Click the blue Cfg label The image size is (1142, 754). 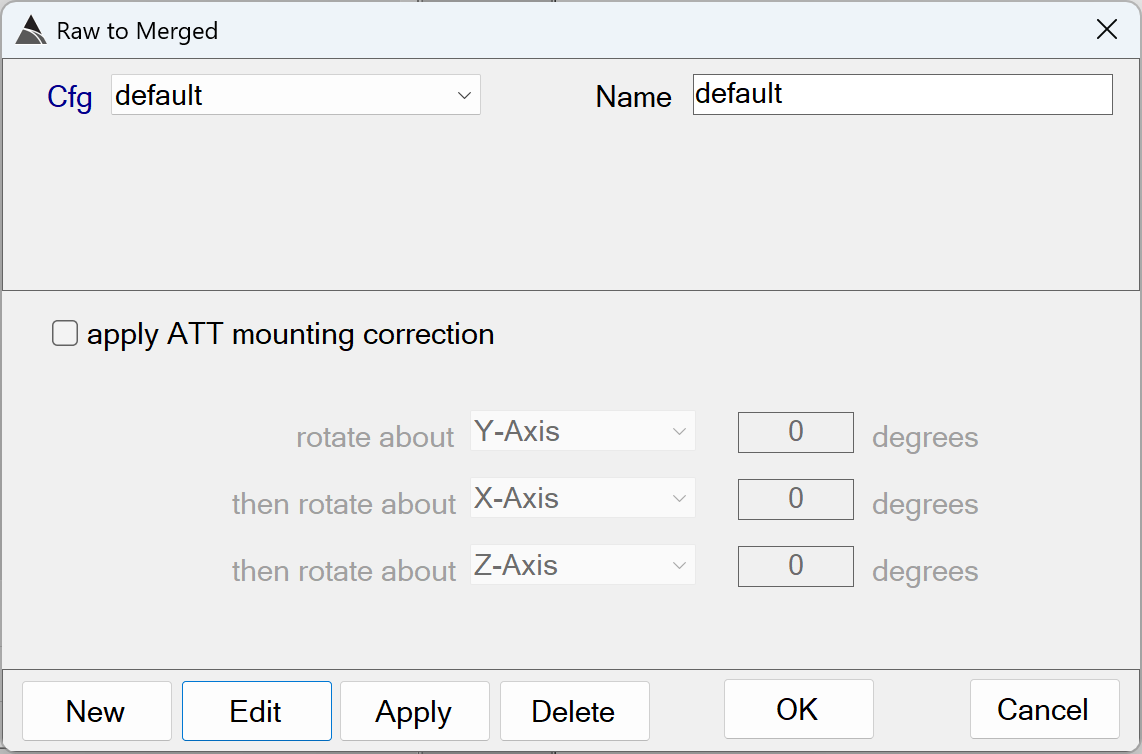coord(70,97)
